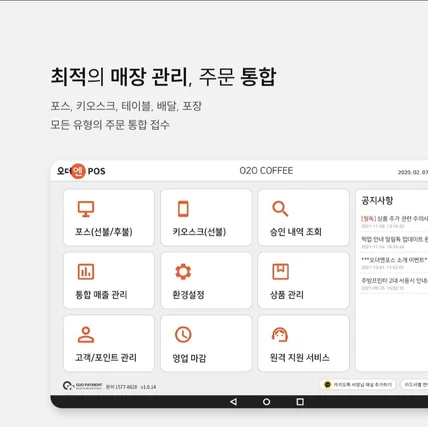Open the 원격 지원 서비스 headset icon
Screen dimensions: 428x427
pos(280,335)
